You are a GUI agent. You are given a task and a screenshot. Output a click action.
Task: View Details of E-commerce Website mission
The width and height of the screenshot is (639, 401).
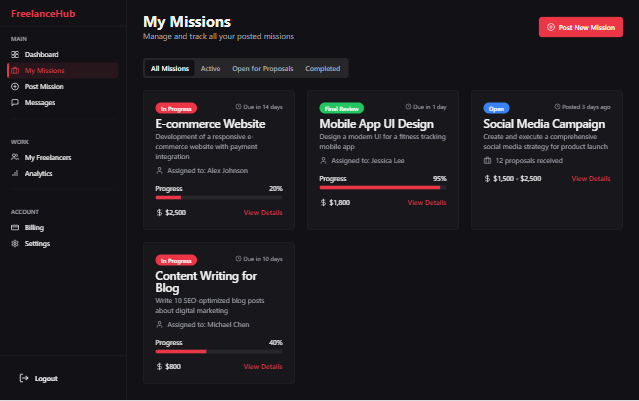pos(263,212)
